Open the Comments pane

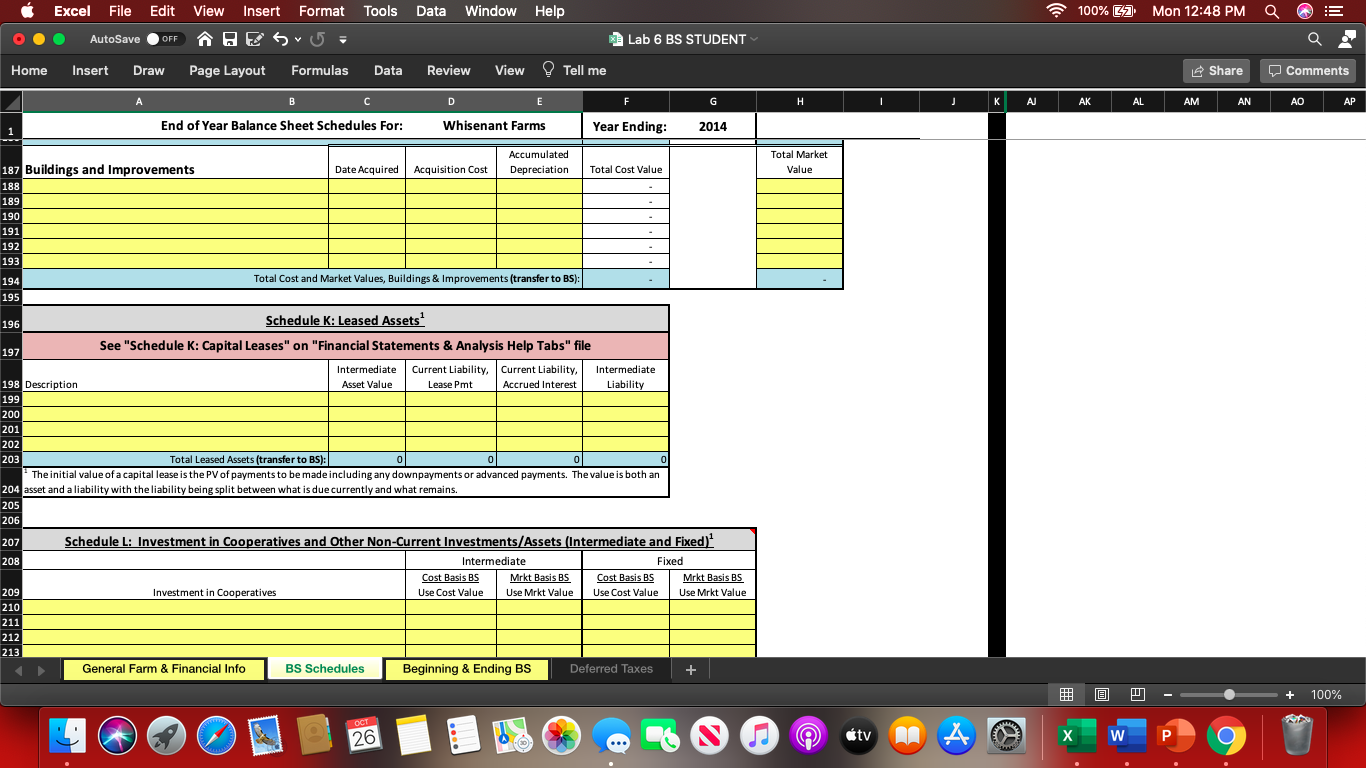click(1307, 70)
